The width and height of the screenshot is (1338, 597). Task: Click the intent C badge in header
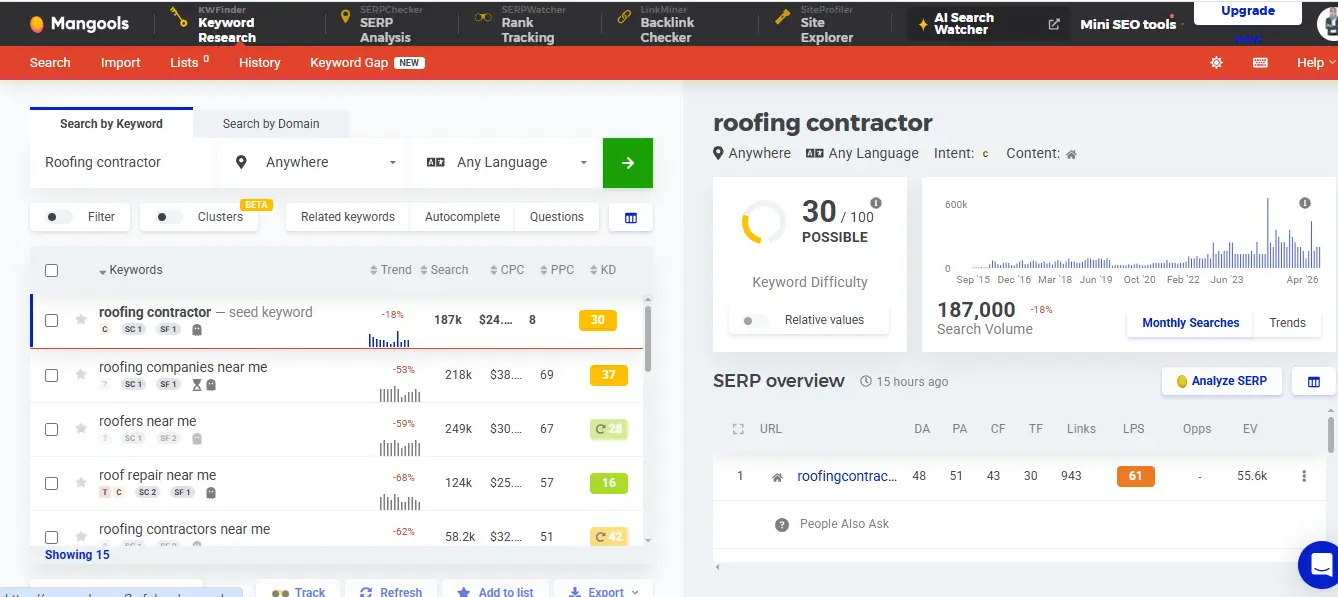985,154
